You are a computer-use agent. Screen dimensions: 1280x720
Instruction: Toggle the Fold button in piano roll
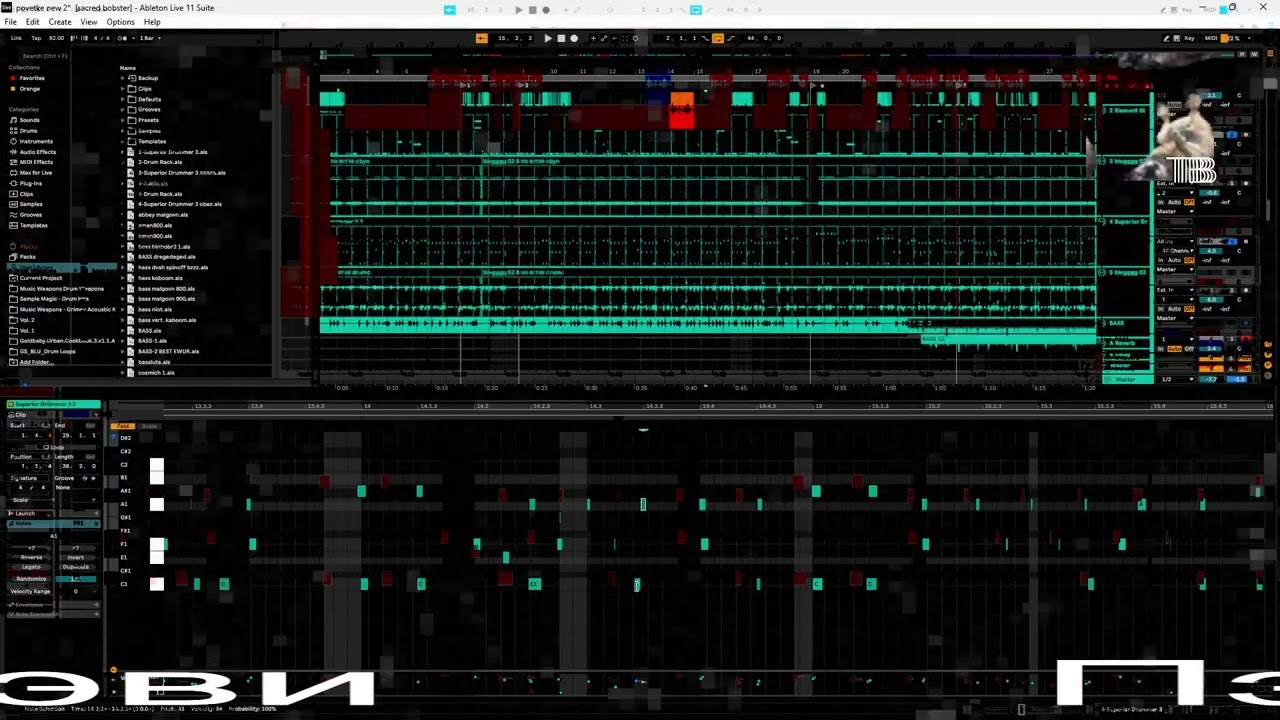click(x=124, y=427)
